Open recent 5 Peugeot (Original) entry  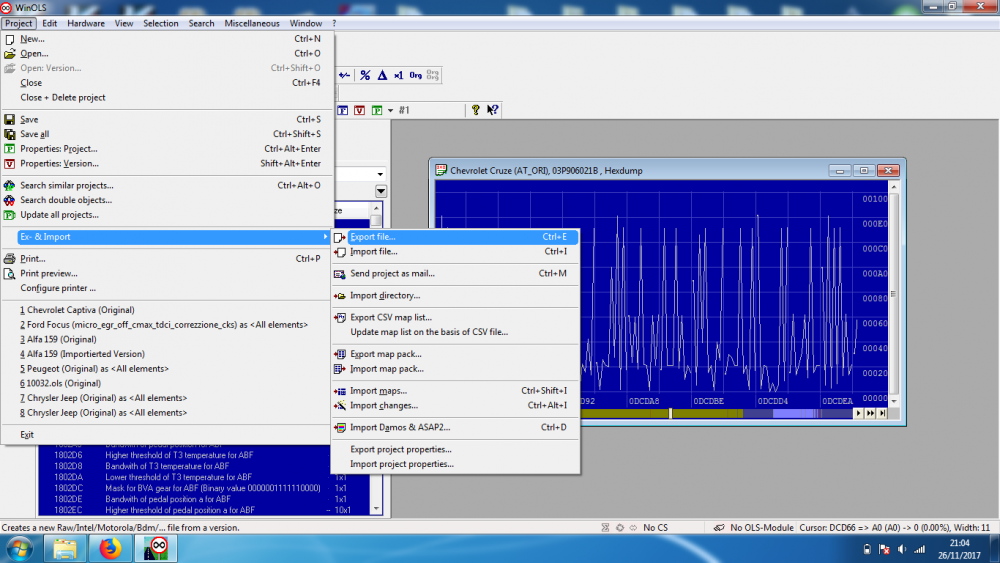click(x=166, y=369)
